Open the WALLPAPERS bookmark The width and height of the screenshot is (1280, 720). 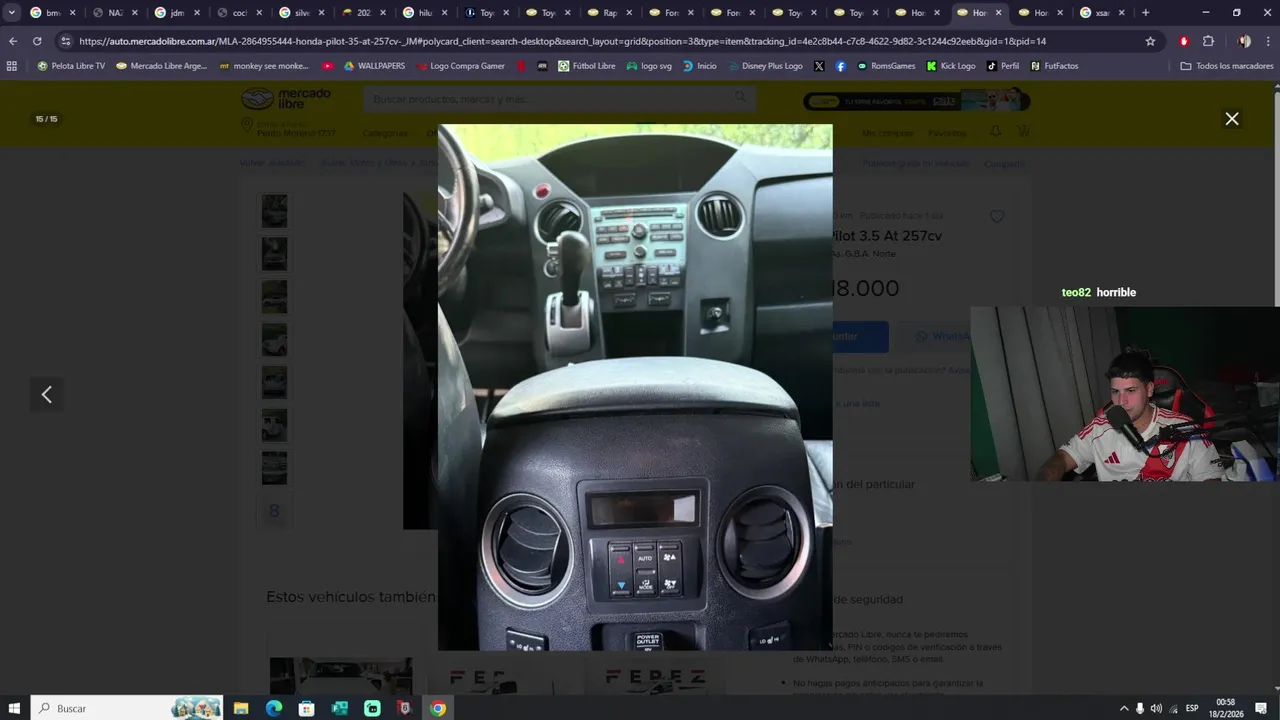[374, 66]
